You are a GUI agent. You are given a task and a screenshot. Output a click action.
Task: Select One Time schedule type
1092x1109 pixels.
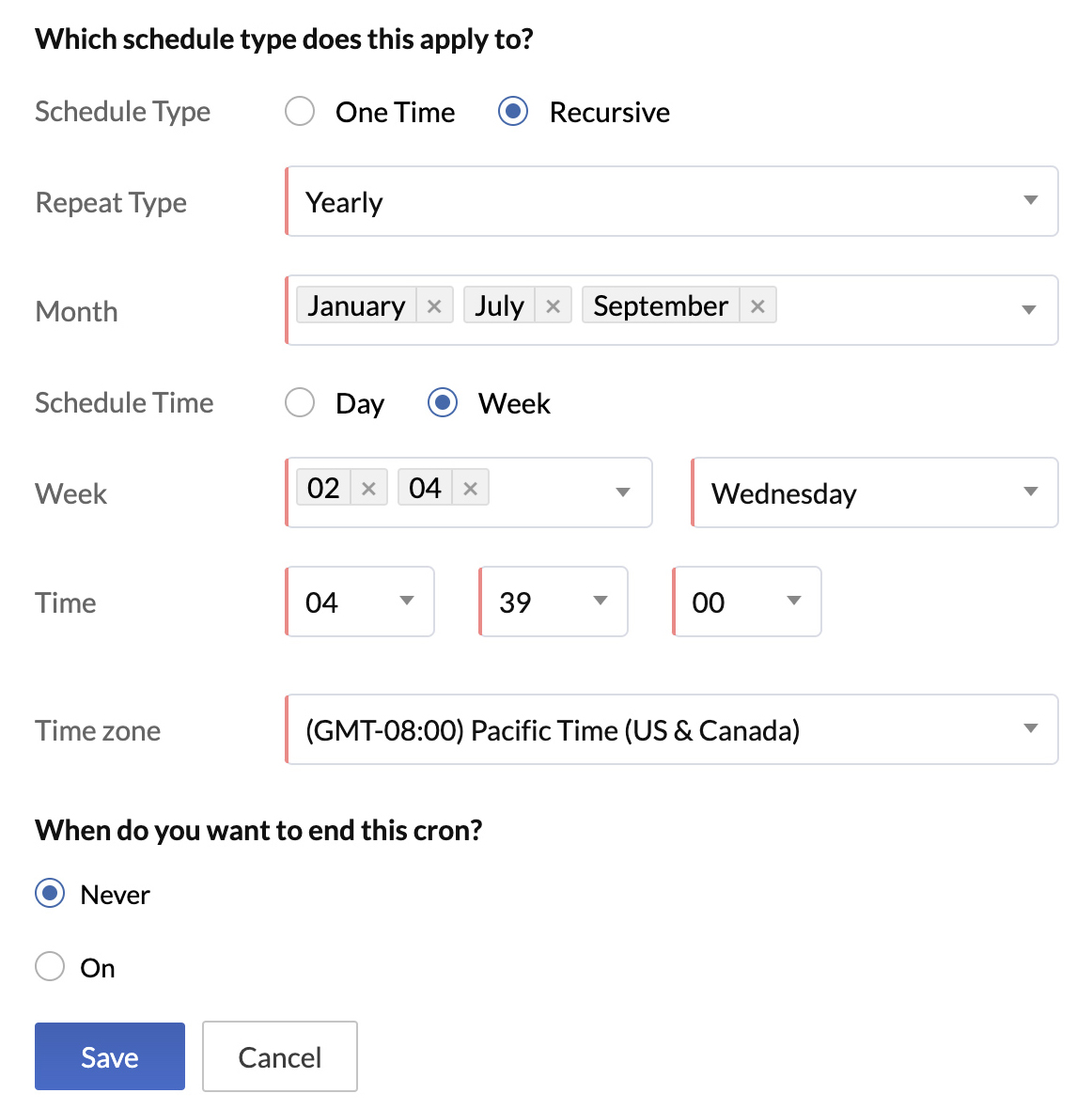click(x=300, y=112)
